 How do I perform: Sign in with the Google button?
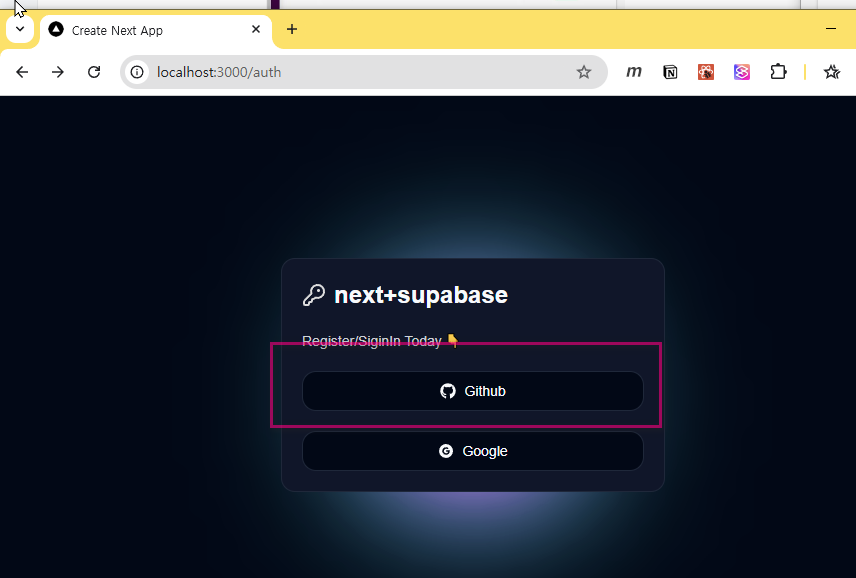472,451
